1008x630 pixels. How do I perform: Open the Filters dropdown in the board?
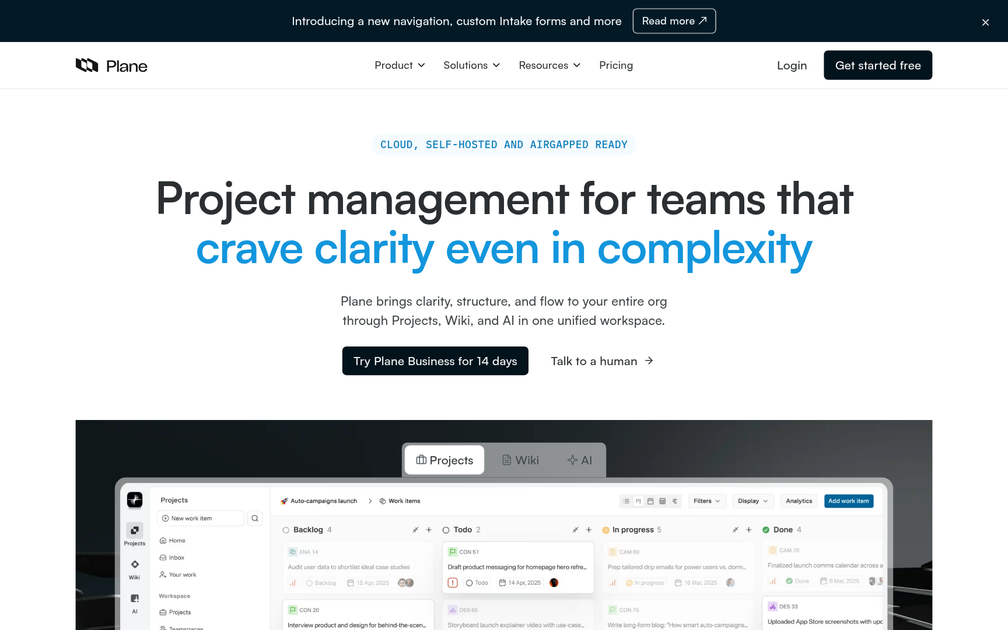(707, 501)
